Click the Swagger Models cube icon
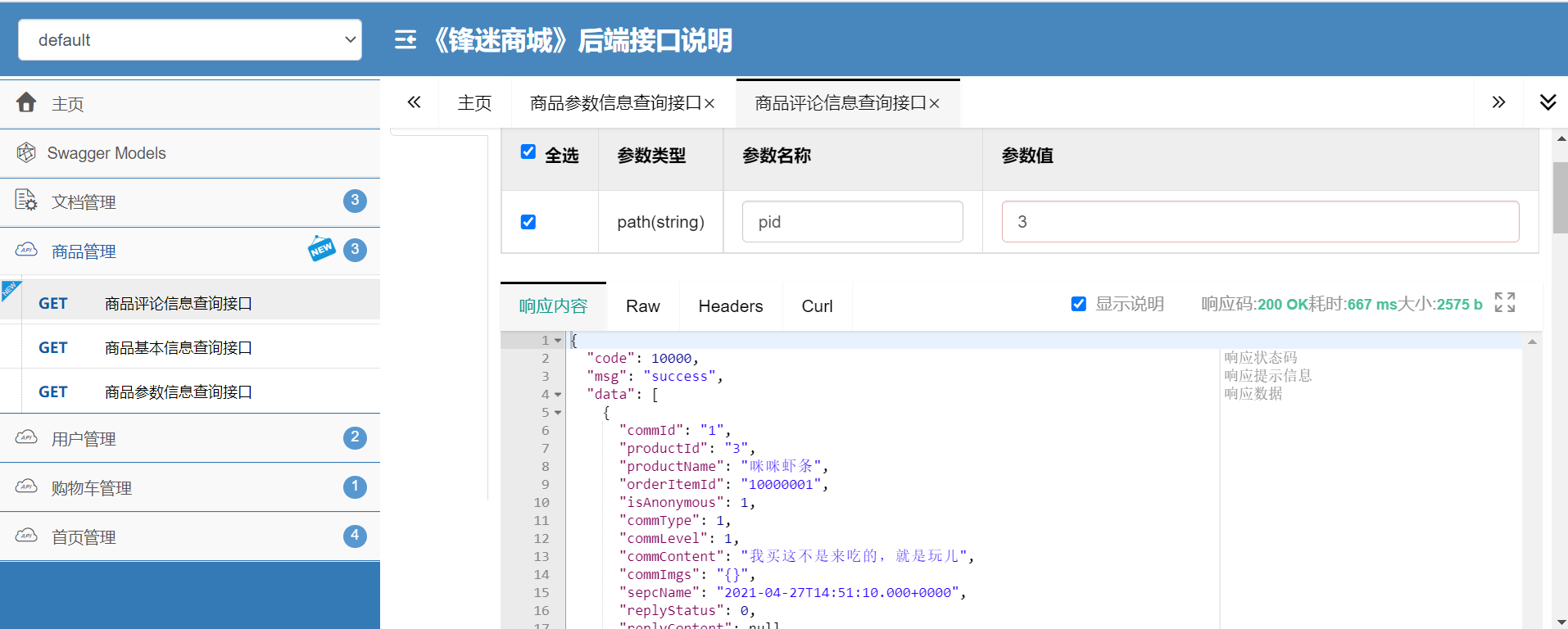This screenshot has height=629, width=1568. [26, 152]
